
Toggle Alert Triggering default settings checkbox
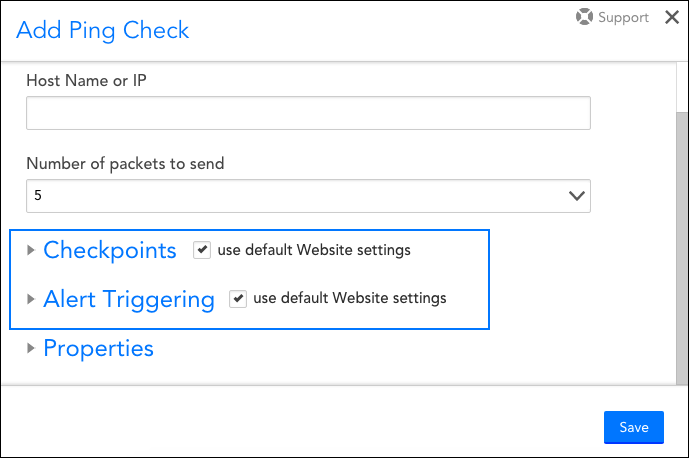pyautogui.click(x=238, y=298)
